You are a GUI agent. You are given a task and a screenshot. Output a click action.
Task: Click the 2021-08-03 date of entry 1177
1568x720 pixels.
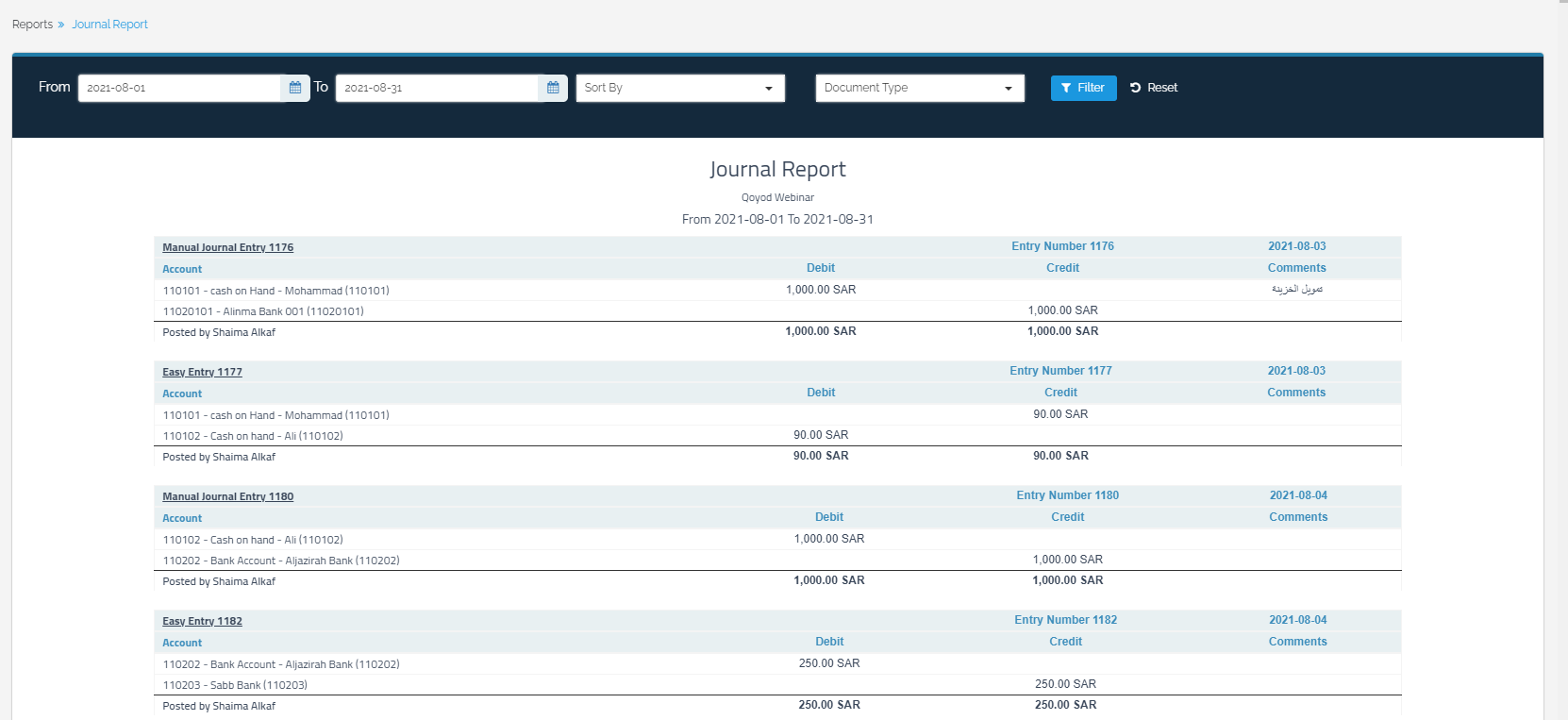(x=1296, y=371)
